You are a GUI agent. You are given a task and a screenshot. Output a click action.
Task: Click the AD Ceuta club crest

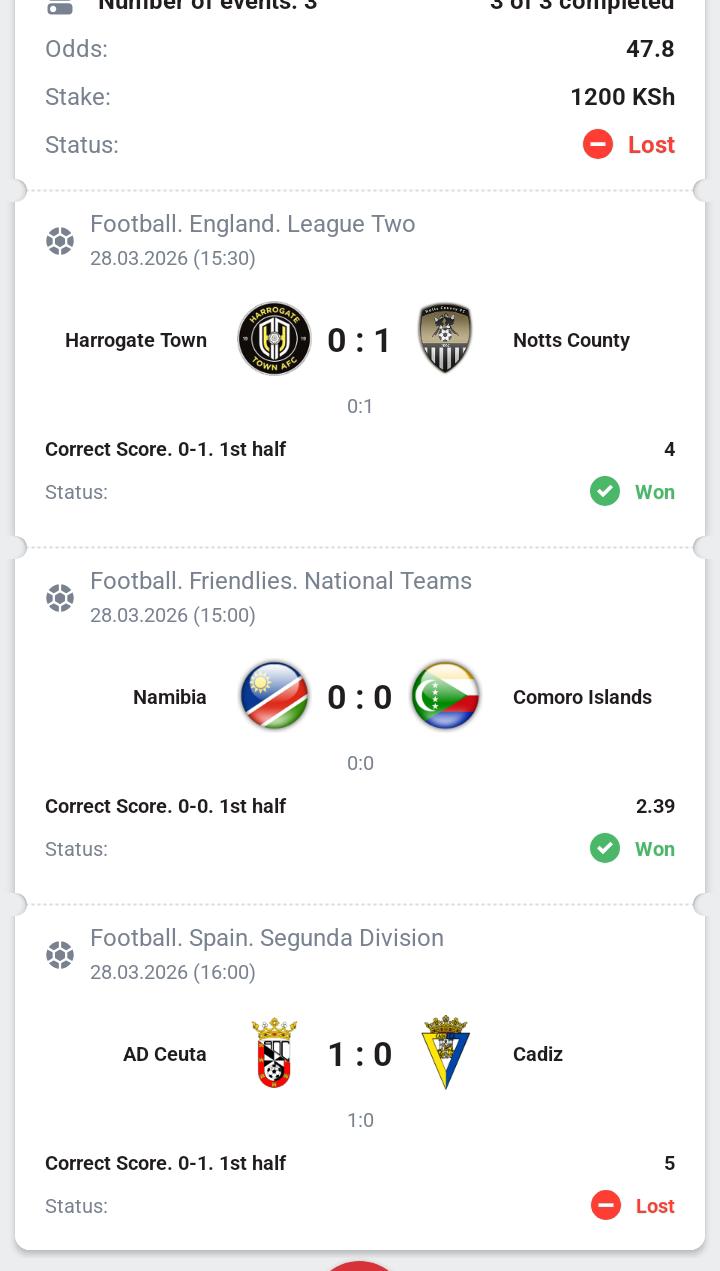pos(274,1053)
